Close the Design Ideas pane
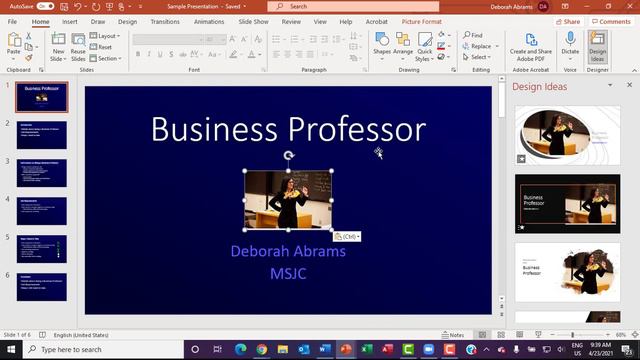The width and height of the screenshot is (640, 360). click(629, 85)
